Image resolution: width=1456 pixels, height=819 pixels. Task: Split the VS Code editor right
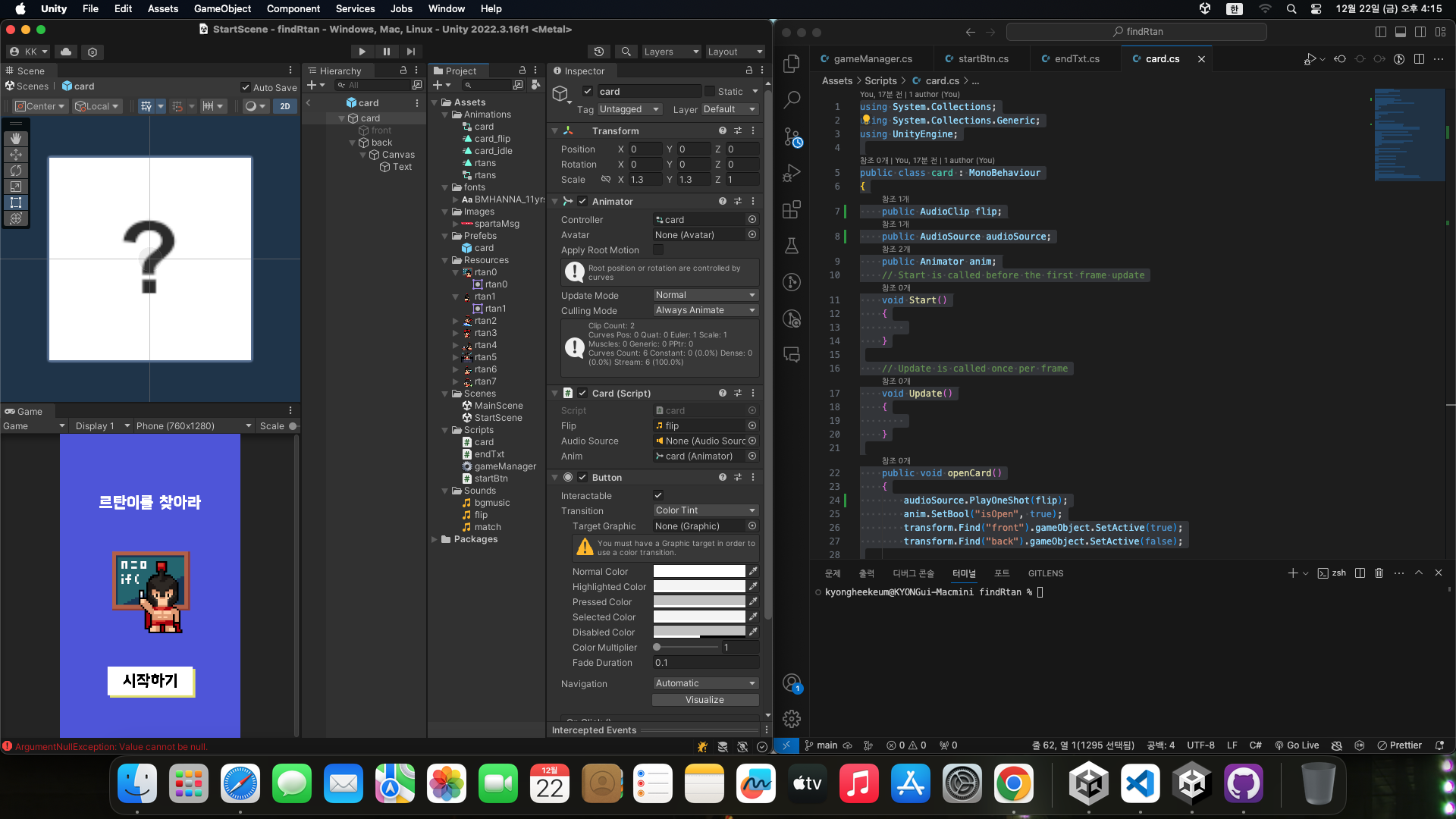coord(1419,58)
